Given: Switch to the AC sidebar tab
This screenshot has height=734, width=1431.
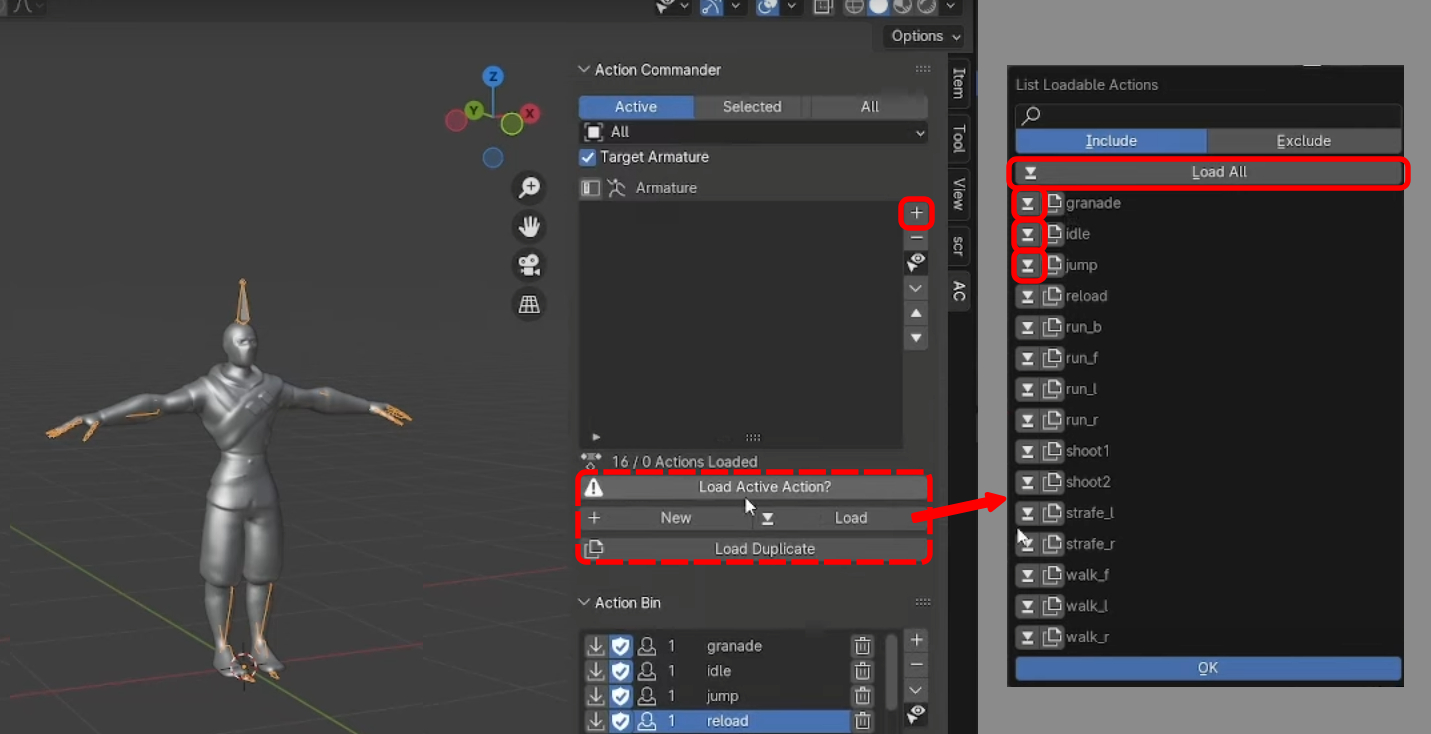Looking at the screenshot, I should [957, 291].
